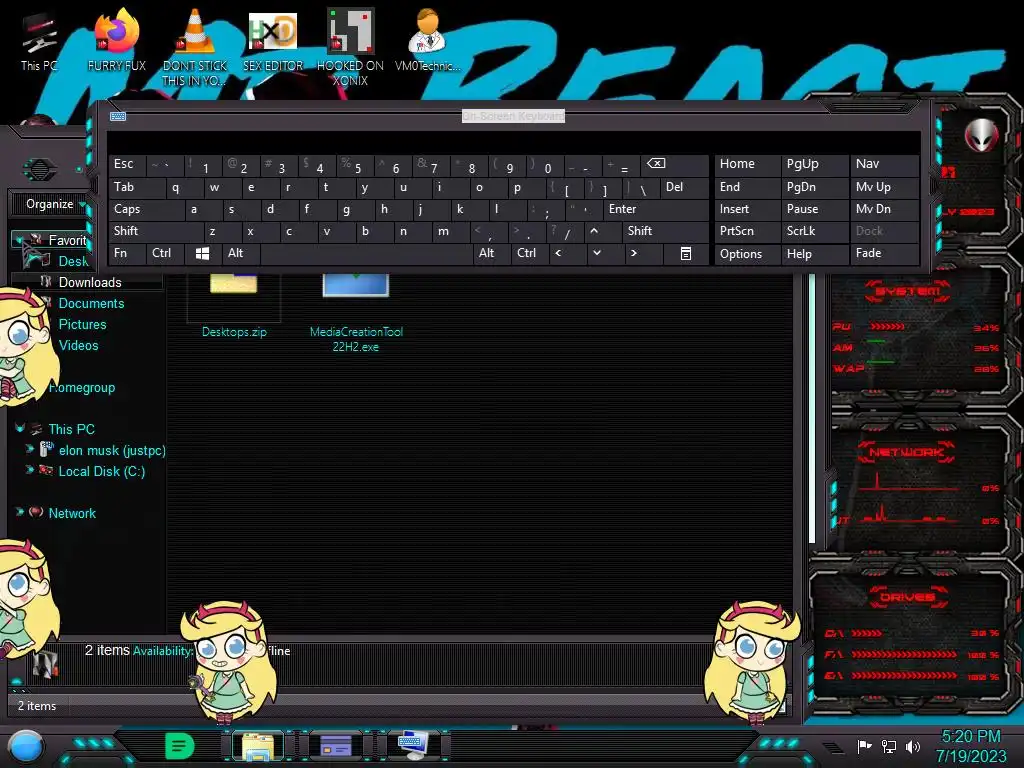Viewport: 1024px width, 768px height.
Task: Toggle the right Ctrl key
Action: 529,253
